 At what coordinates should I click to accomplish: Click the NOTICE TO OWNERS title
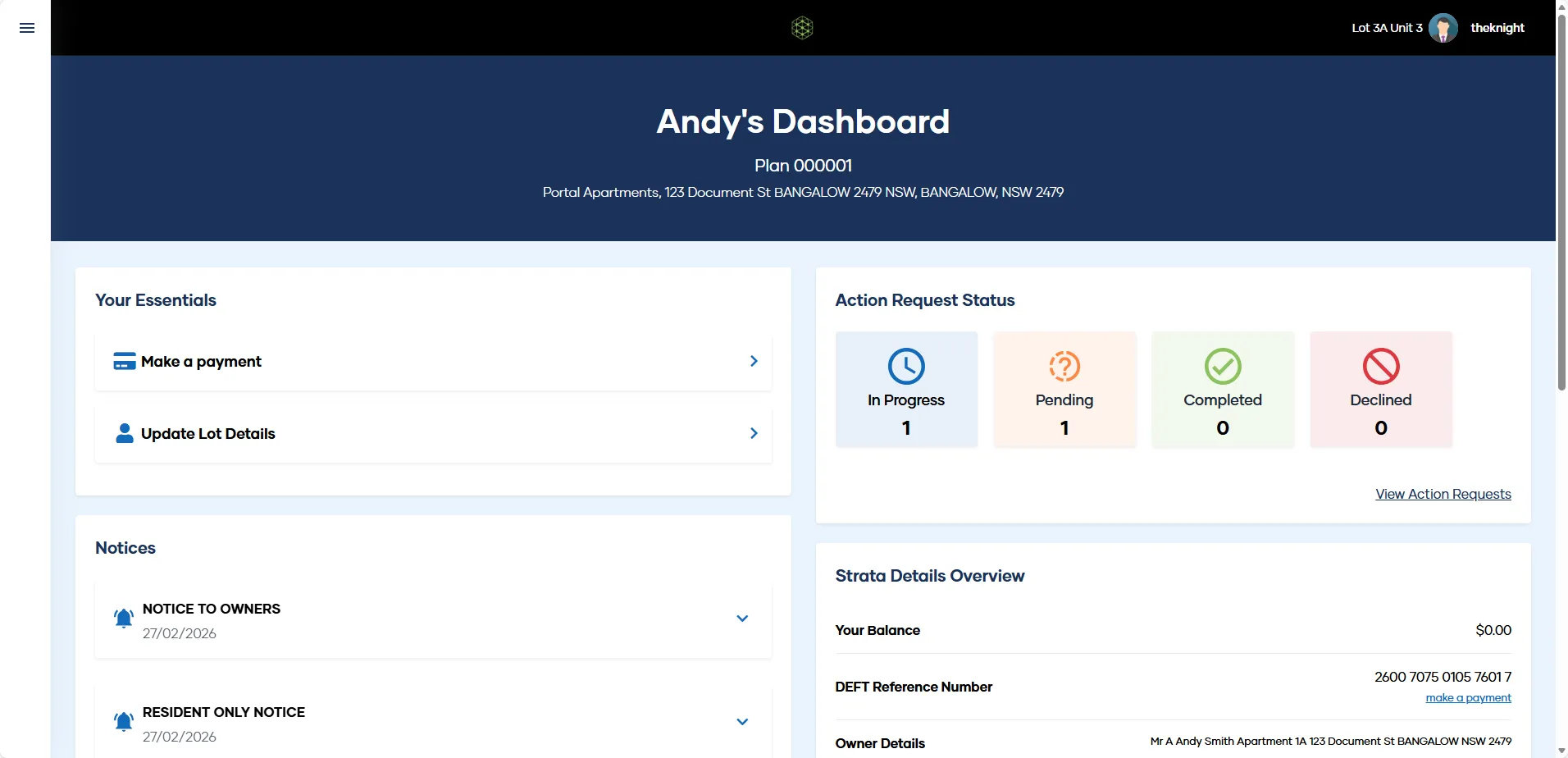(x=212, y=609)
